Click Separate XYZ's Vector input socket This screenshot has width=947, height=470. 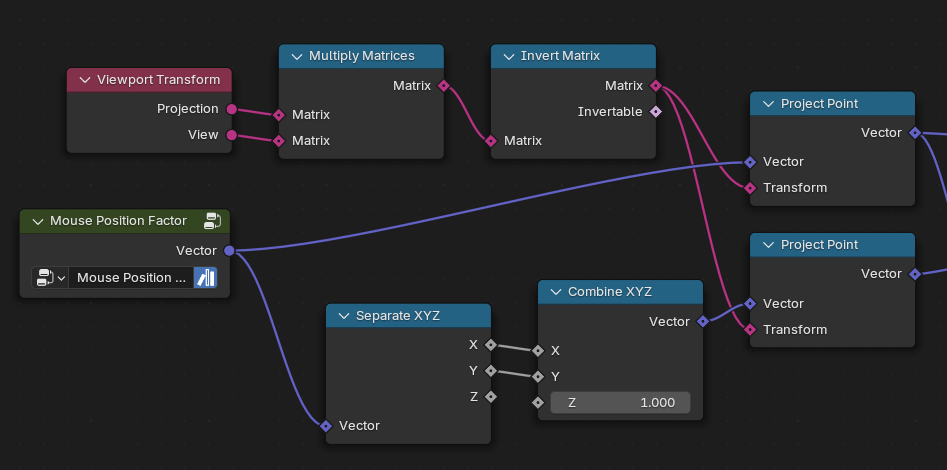[326, 427]
